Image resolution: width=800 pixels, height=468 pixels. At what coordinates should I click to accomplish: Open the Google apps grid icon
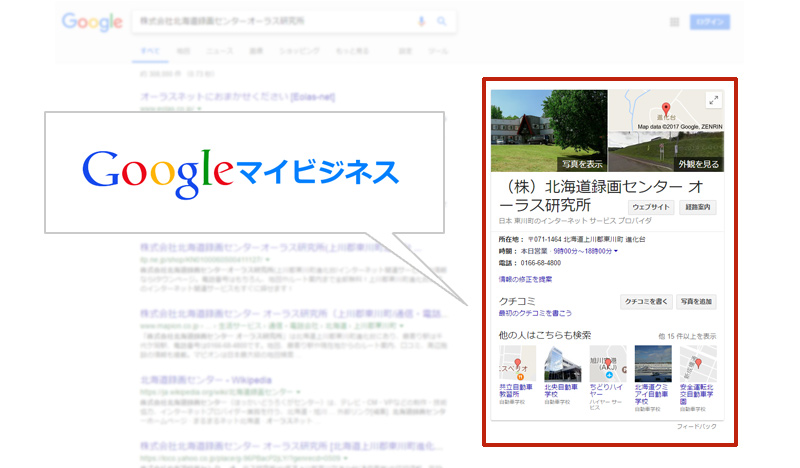click(674, 22)
